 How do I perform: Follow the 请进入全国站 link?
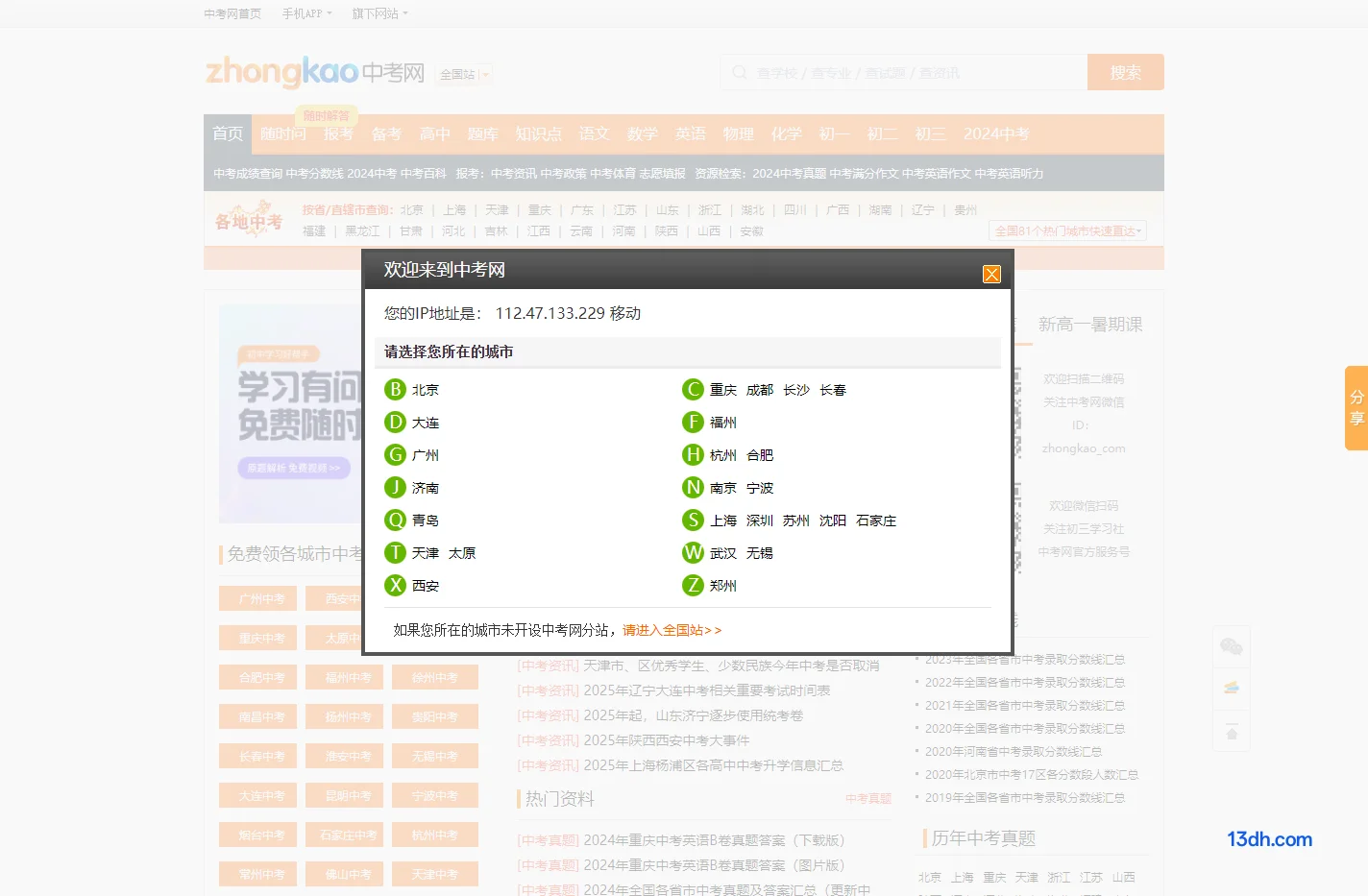point(672,630)
